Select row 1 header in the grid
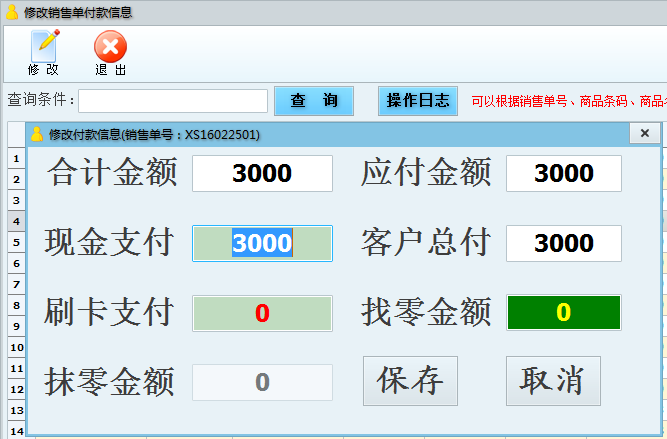 tap(16, 158)
